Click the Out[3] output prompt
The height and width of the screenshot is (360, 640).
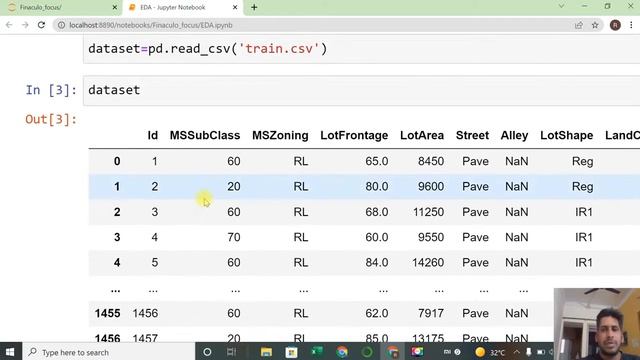tap(51, 119)
